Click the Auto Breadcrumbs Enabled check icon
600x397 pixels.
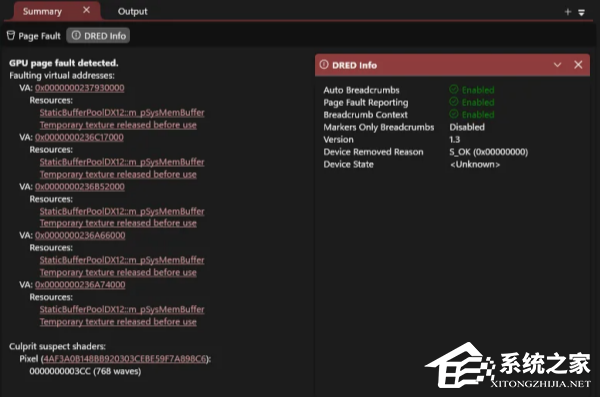coord(454,90)
